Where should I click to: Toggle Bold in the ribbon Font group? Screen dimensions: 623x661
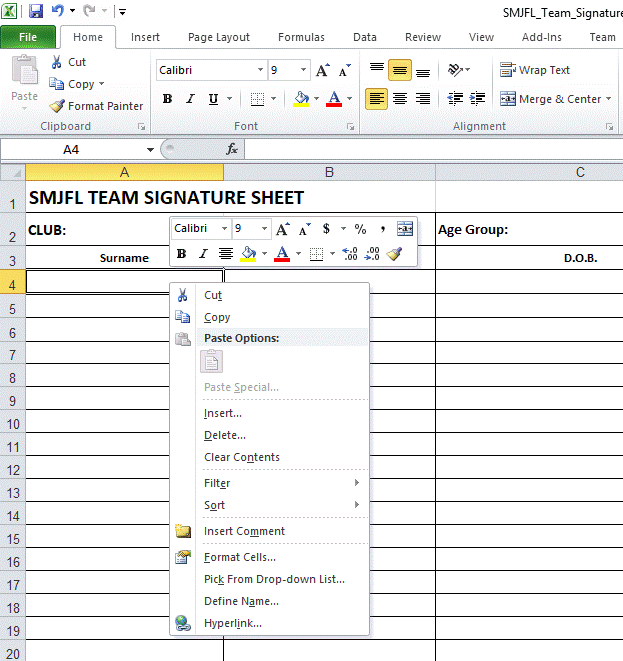(167, 99)
